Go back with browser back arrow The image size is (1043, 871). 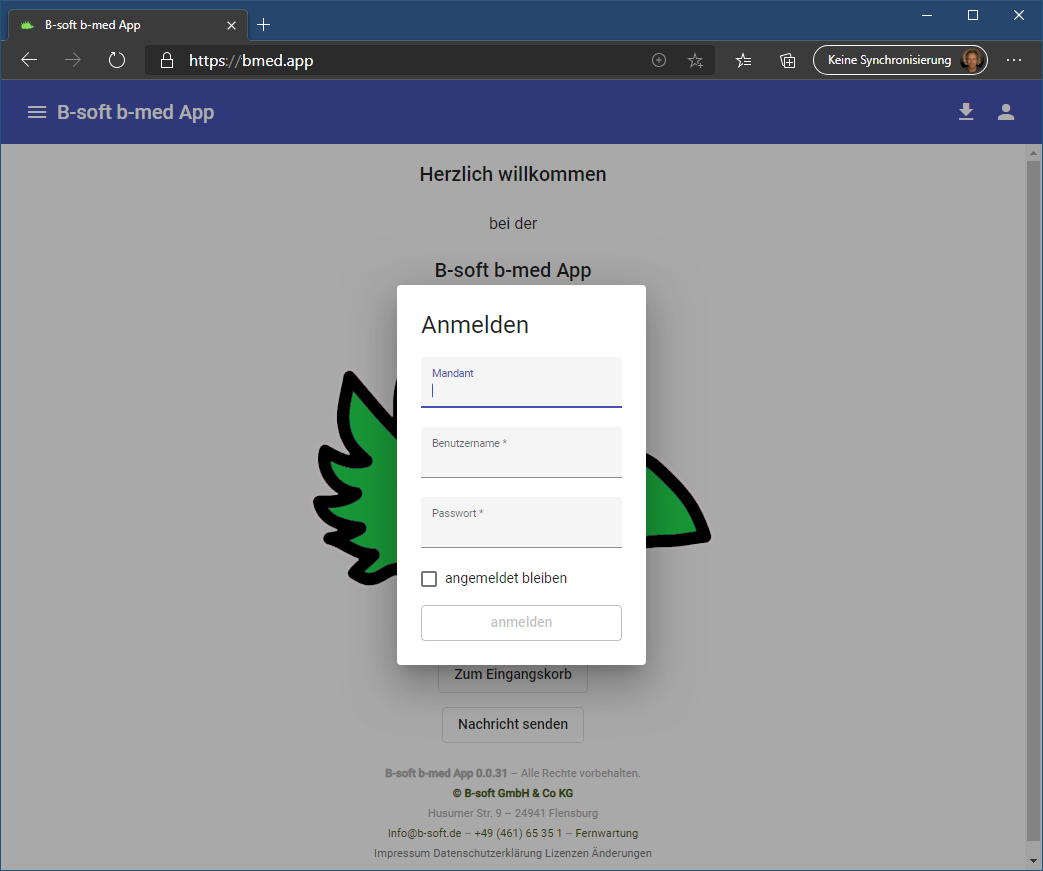29,60
